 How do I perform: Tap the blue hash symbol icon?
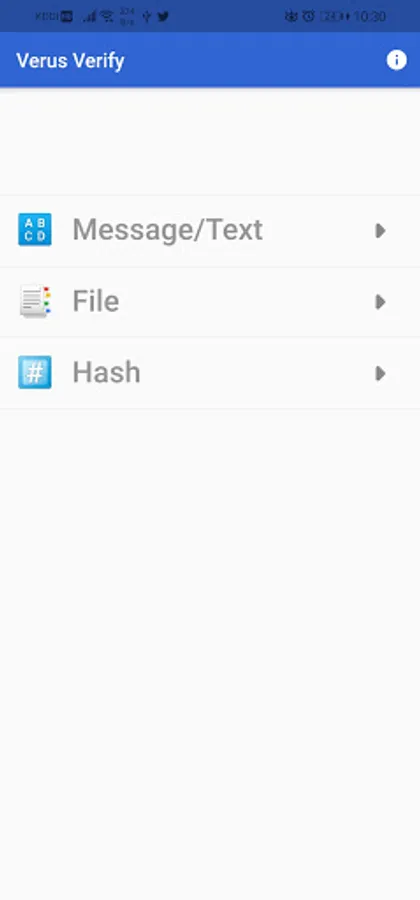[x=35, y=373]
